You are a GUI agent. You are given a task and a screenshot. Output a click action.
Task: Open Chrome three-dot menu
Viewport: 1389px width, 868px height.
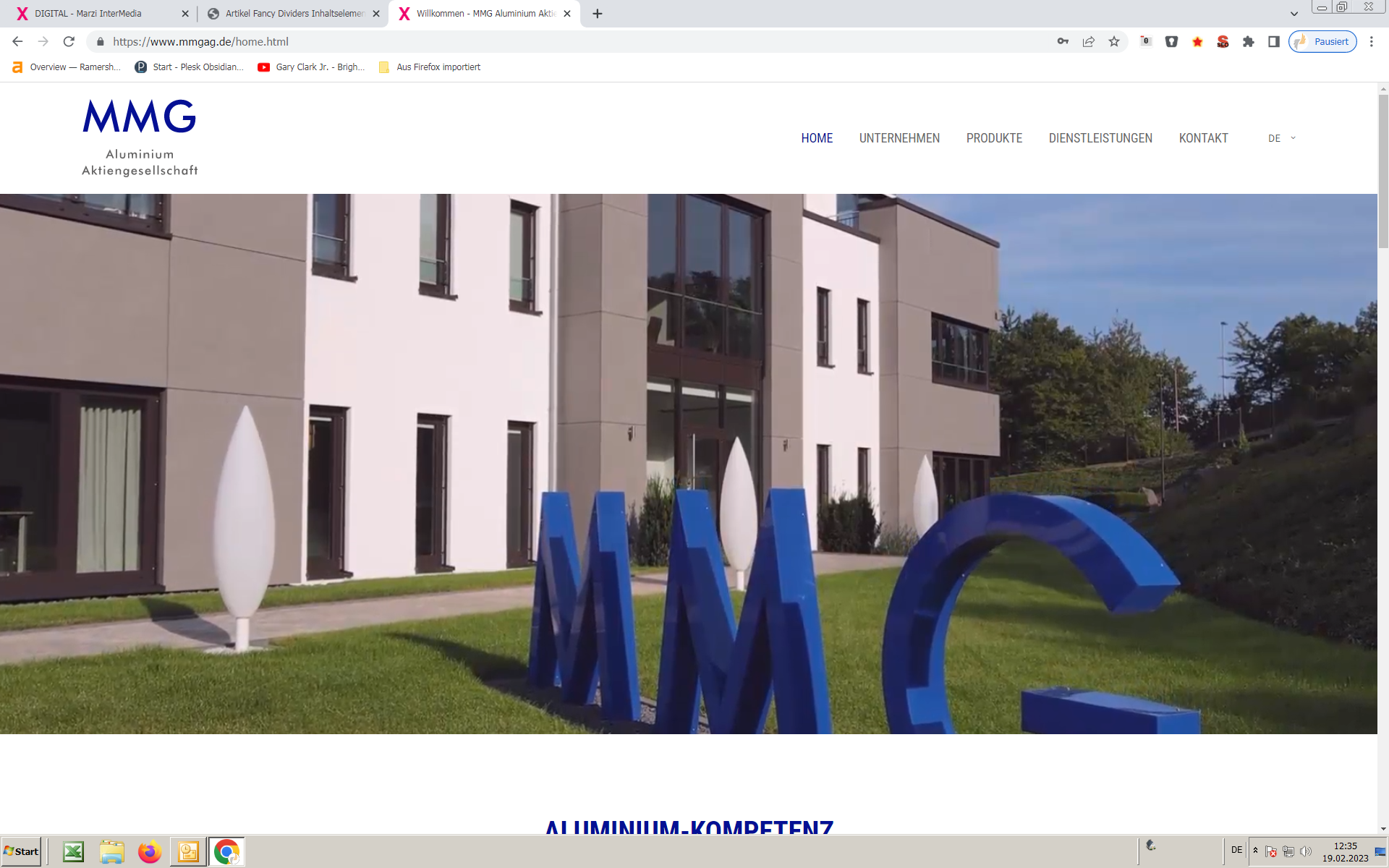click(1372, 42)
